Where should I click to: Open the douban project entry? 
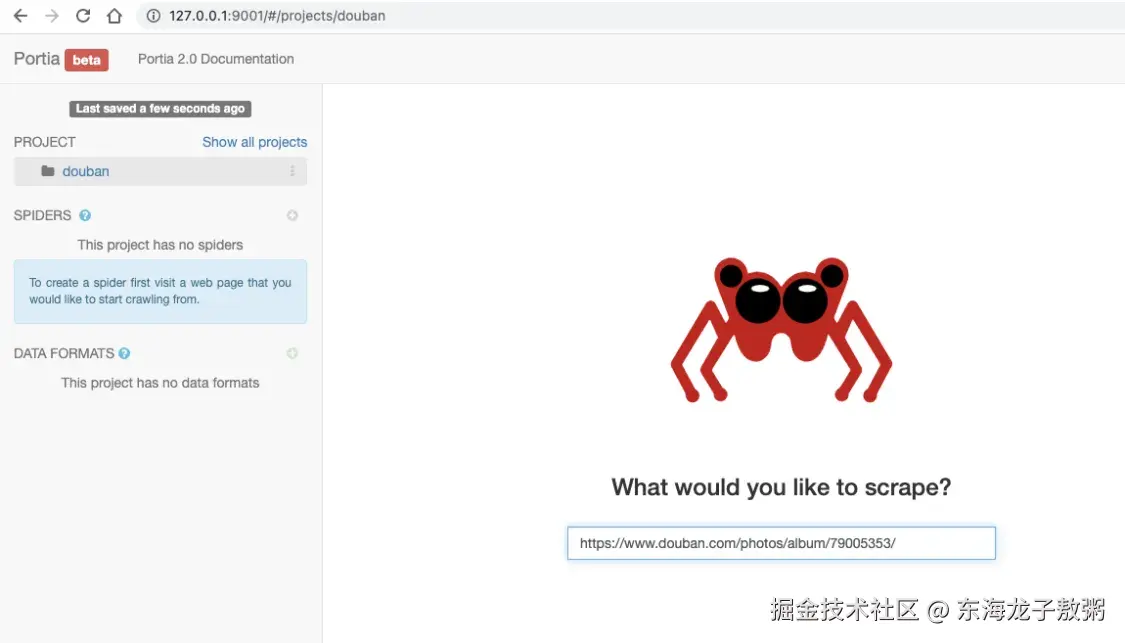[x=85, y=172]
